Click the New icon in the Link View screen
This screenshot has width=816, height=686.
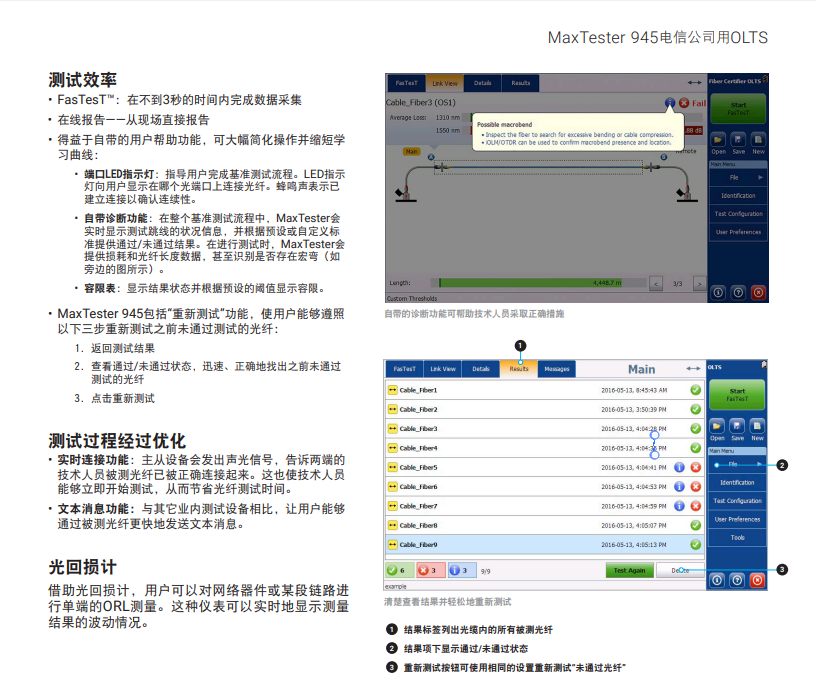758,140
